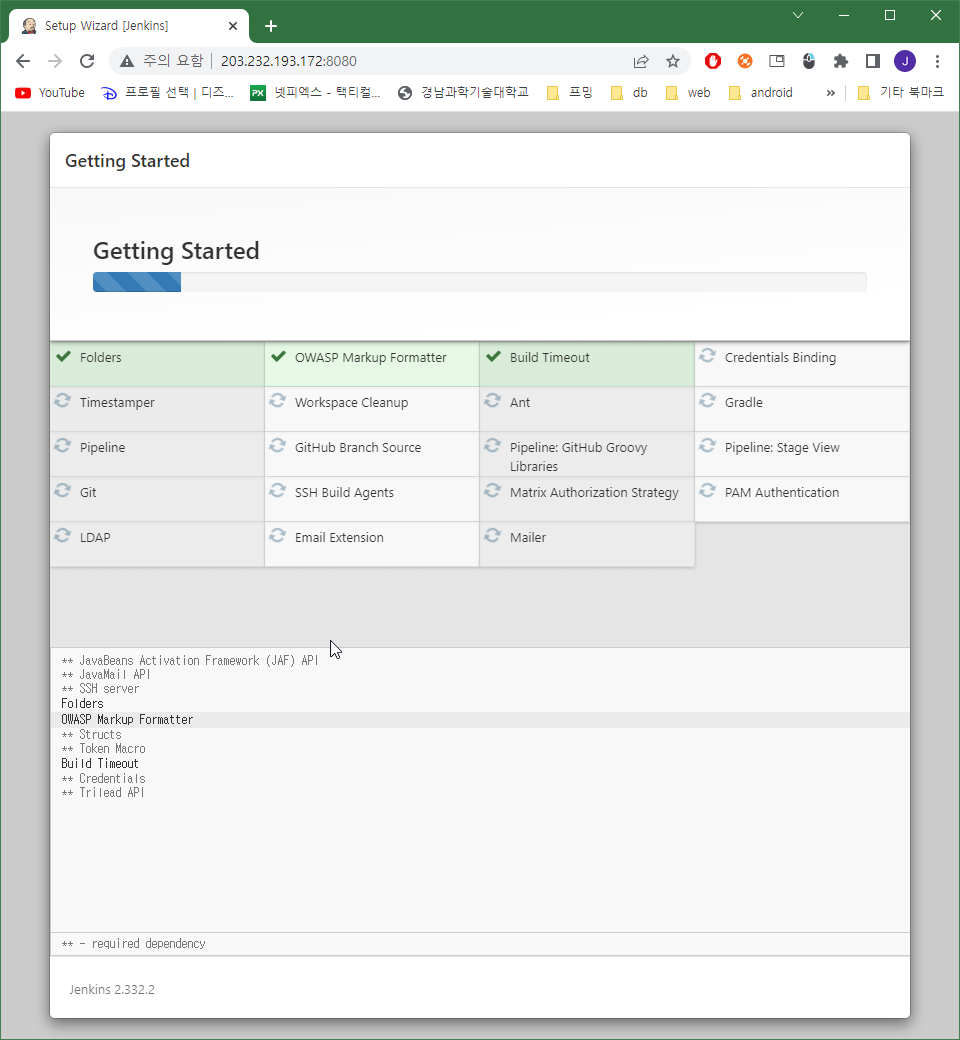Click the Getting Started installation progress bar

point(480,281)
